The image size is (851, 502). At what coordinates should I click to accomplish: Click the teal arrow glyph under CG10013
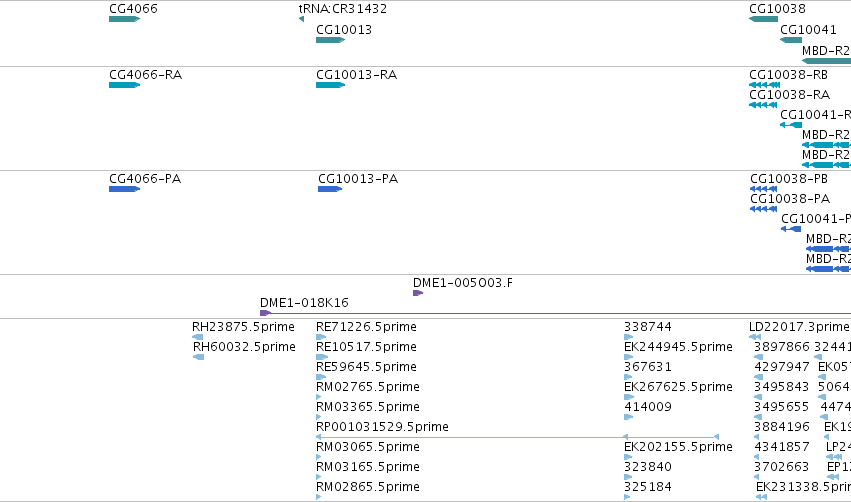pyautogui.click(x=331, y=40)
